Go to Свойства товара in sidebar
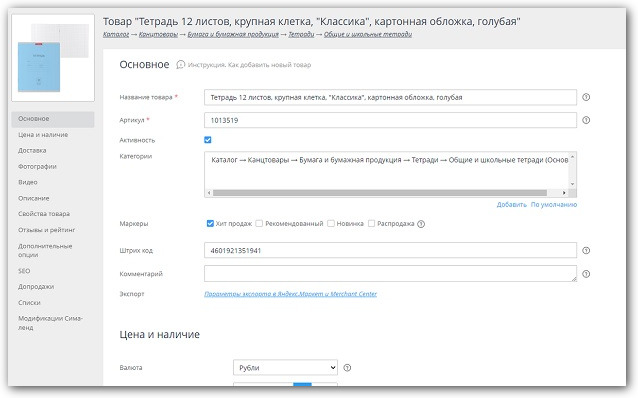This screenshot has width=638, height=398. [x=44, y=214]
